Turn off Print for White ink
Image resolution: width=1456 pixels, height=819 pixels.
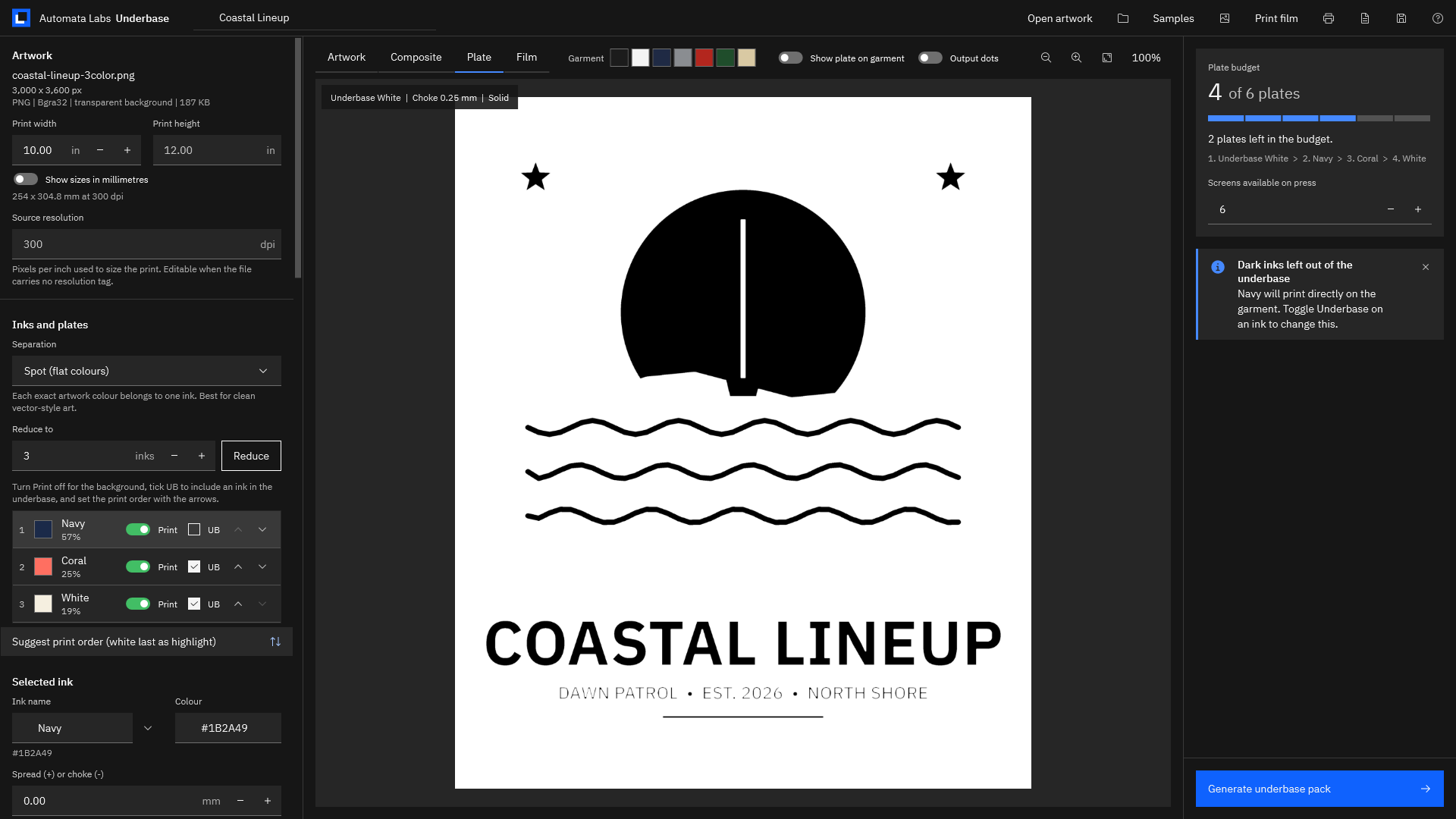tap(138, 604)
